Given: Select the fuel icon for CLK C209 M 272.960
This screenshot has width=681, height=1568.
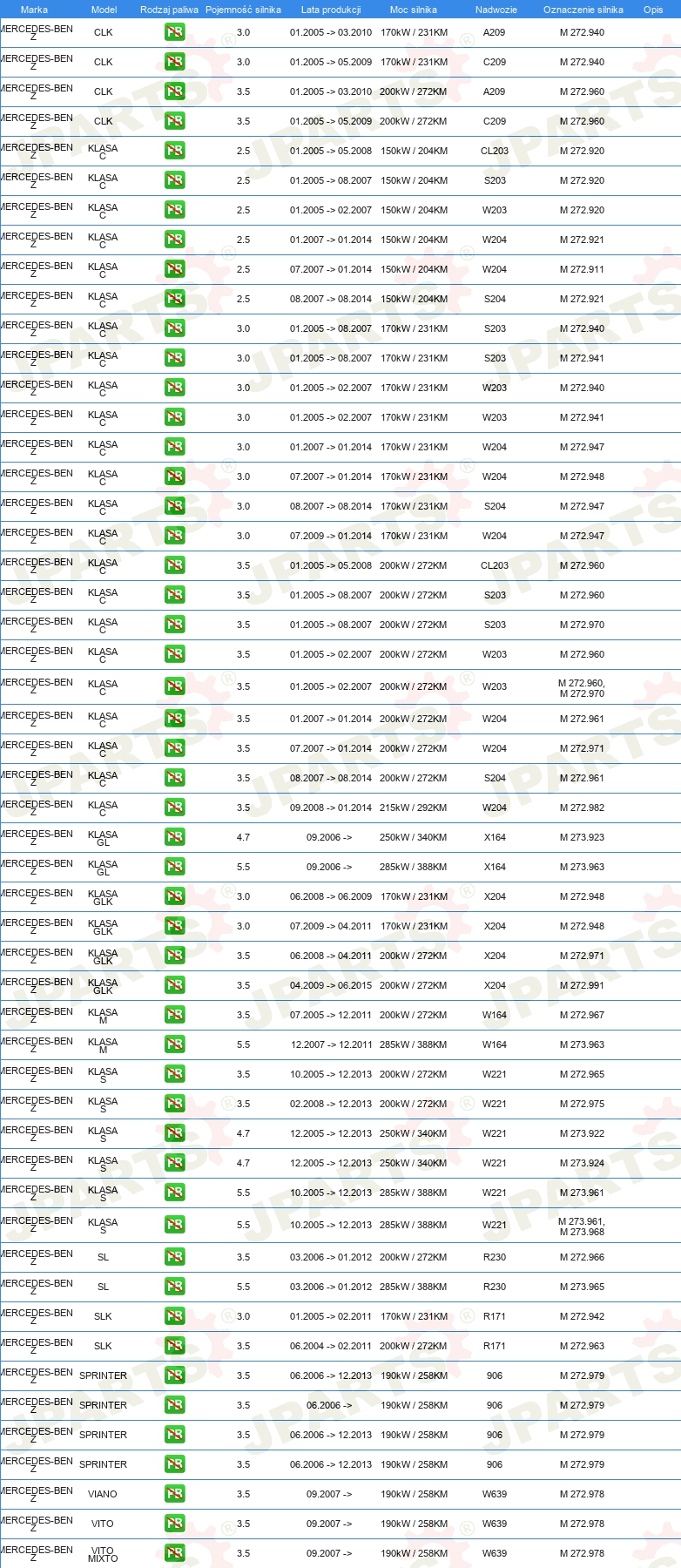Looking at the screenshot, I should coord(174,122).
